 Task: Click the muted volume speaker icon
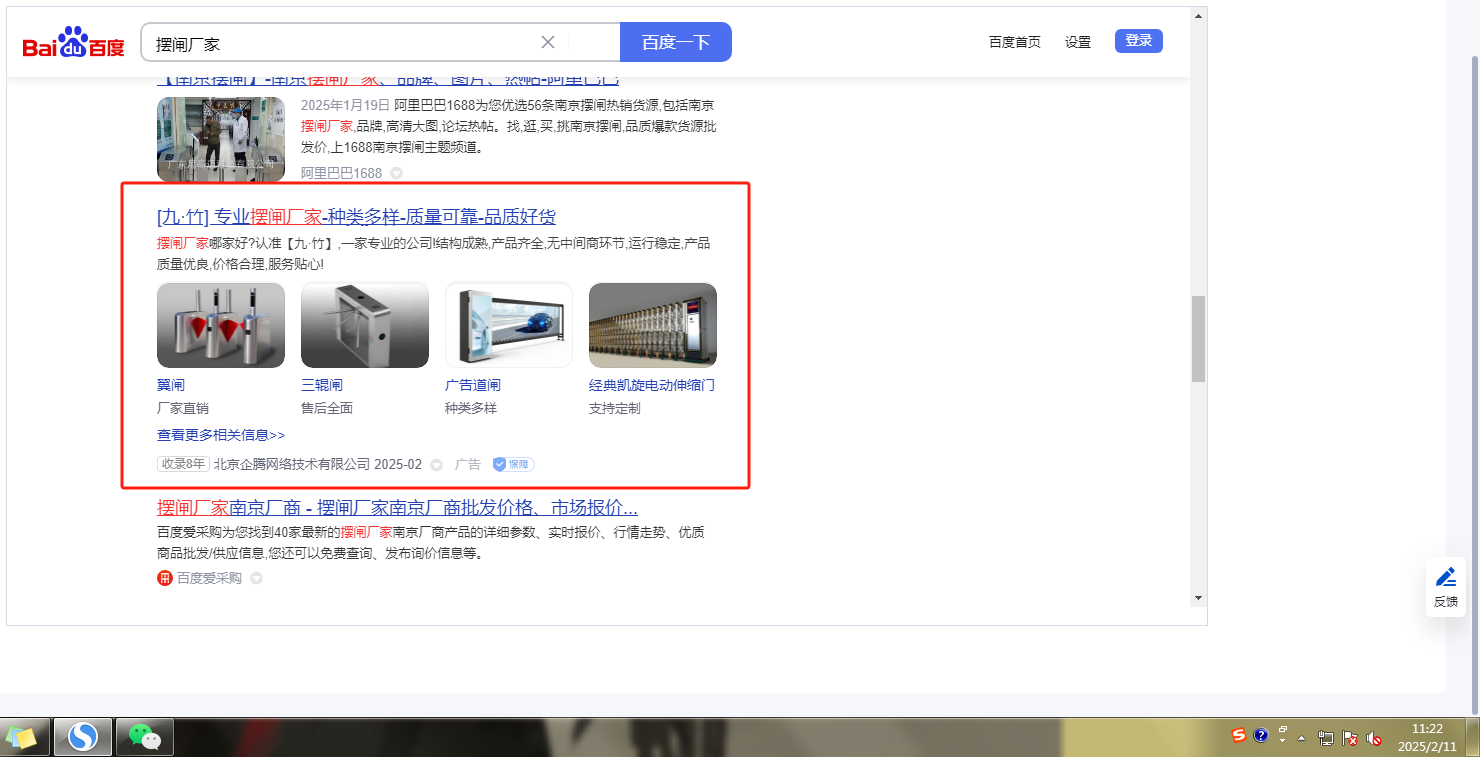click(1374, 739)
